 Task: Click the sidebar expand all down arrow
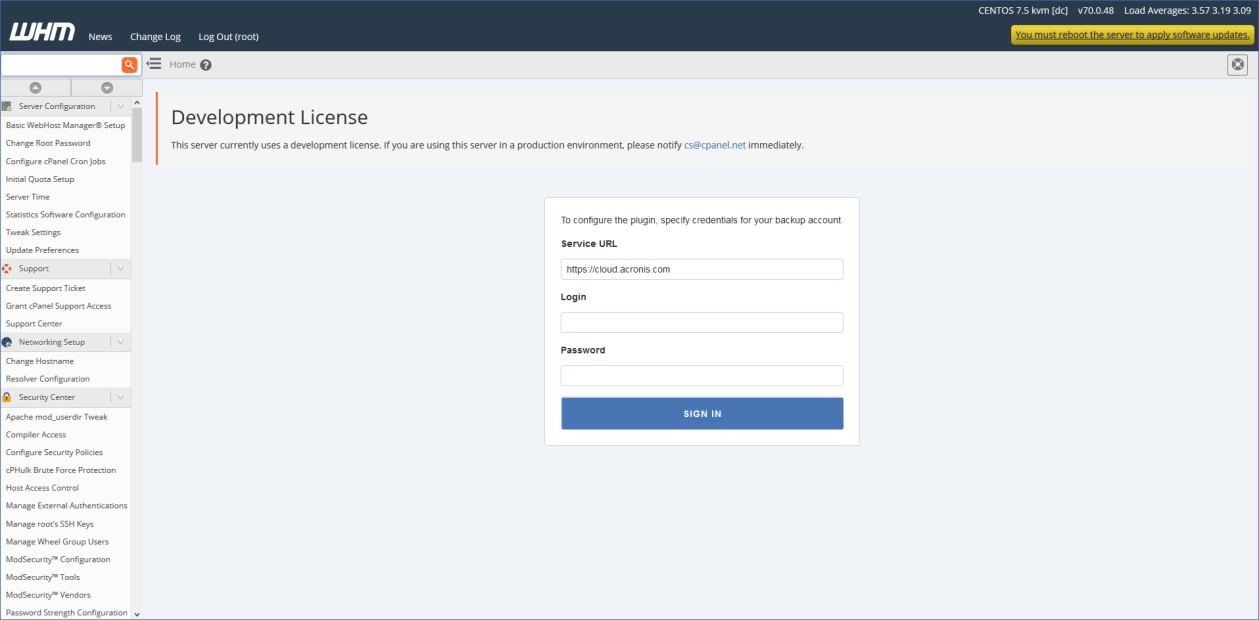107,88
